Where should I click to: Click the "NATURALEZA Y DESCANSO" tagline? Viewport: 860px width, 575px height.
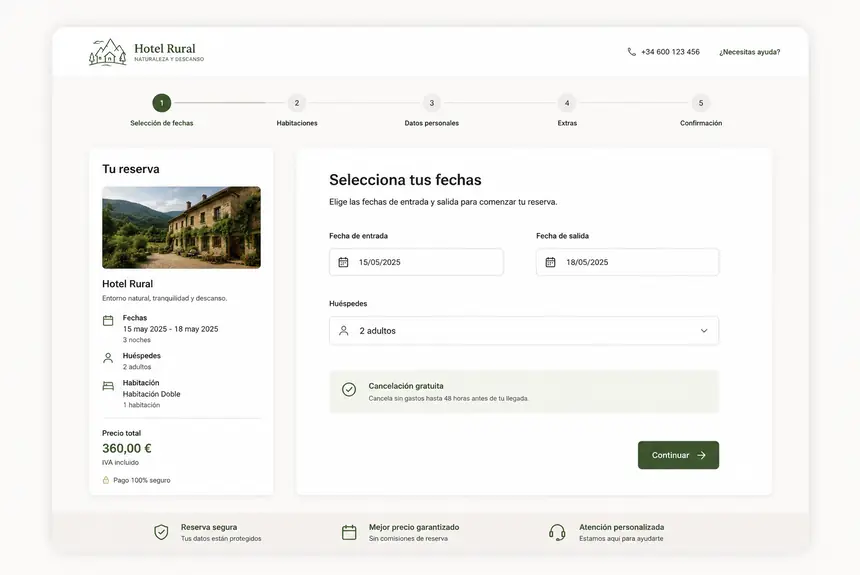tap(169, 59)
